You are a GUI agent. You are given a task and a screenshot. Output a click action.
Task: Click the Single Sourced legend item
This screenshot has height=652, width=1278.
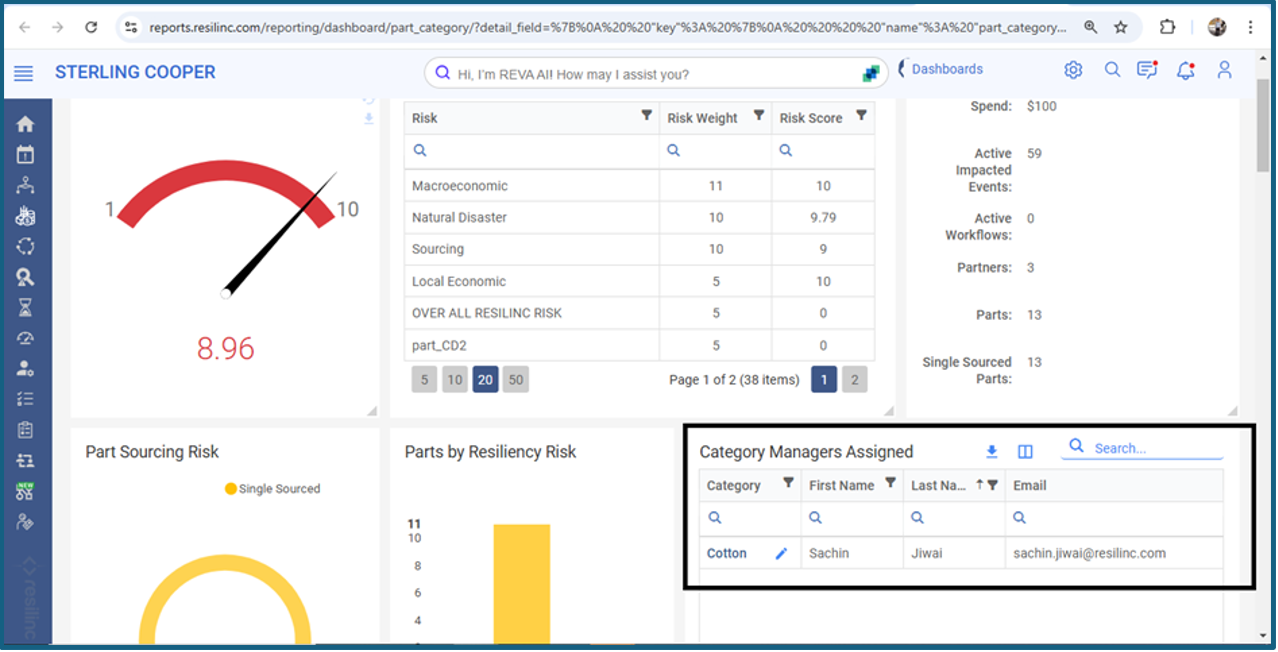point(272,489)
